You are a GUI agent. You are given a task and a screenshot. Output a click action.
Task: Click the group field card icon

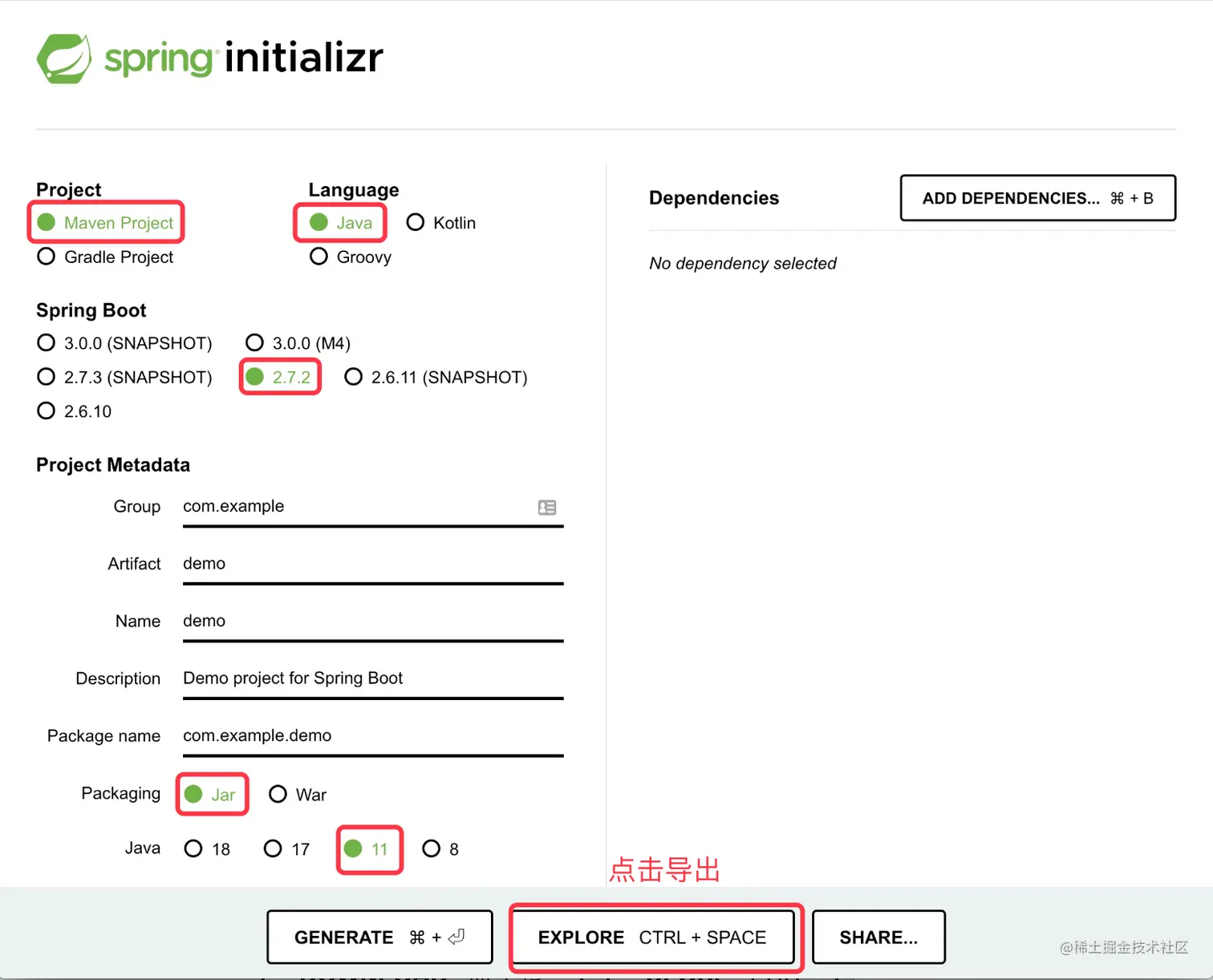coord(547,507)
